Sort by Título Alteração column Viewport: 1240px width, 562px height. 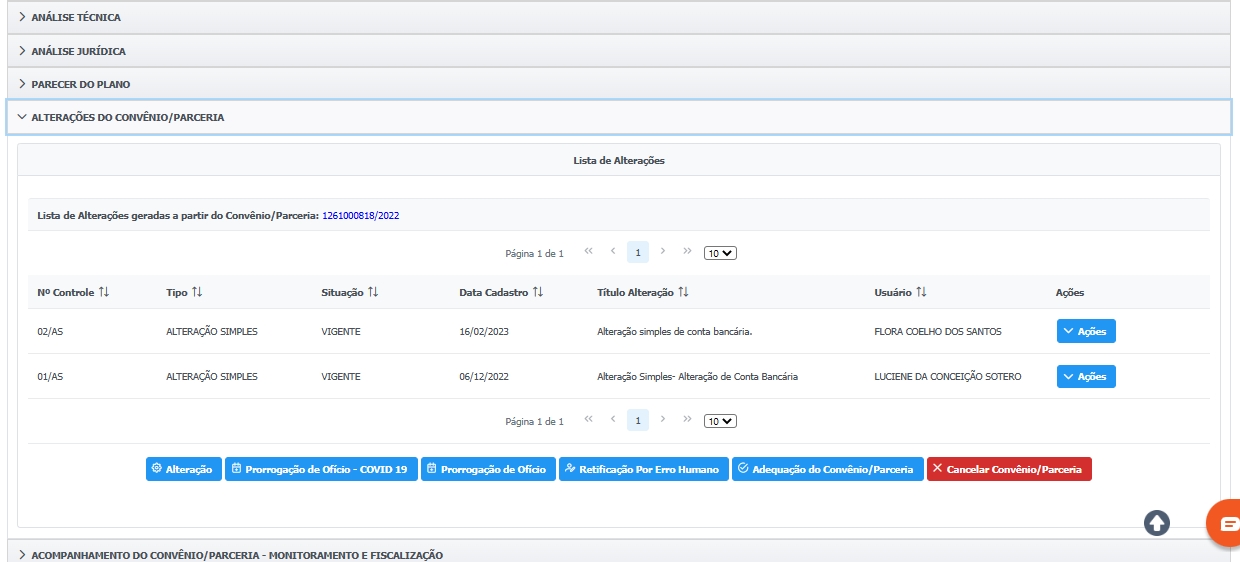(683, 292)
